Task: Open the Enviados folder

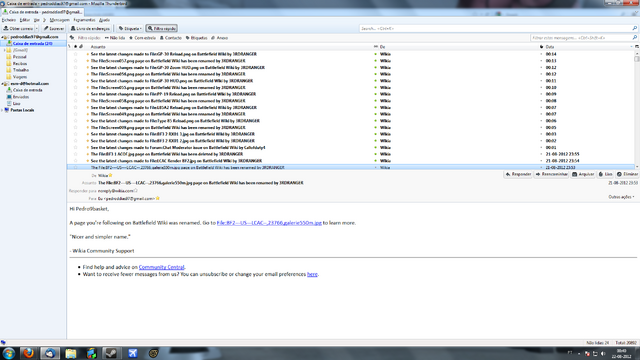Action: coord(20,97)
